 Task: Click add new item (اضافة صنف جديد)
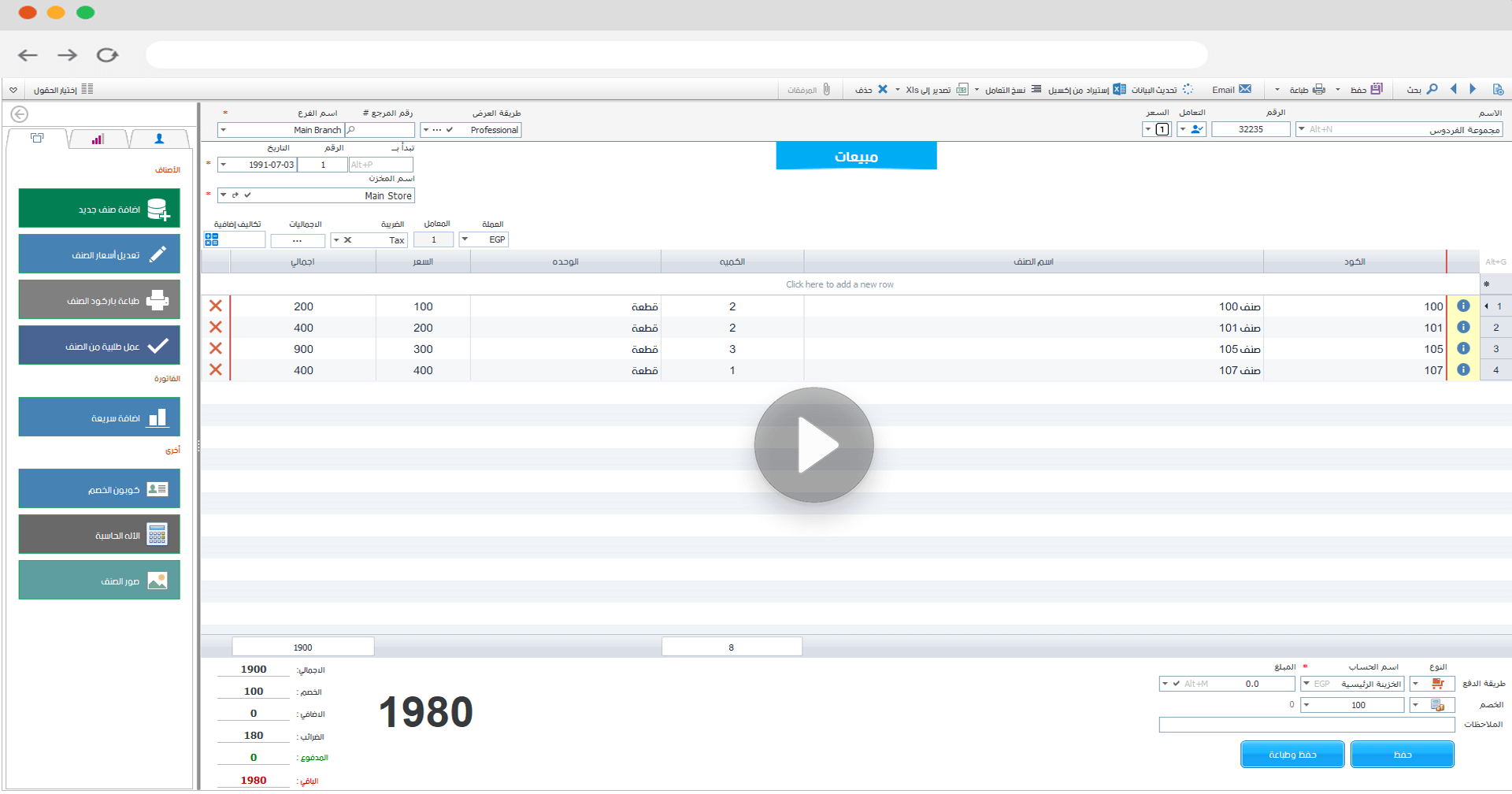pos(99,208)
